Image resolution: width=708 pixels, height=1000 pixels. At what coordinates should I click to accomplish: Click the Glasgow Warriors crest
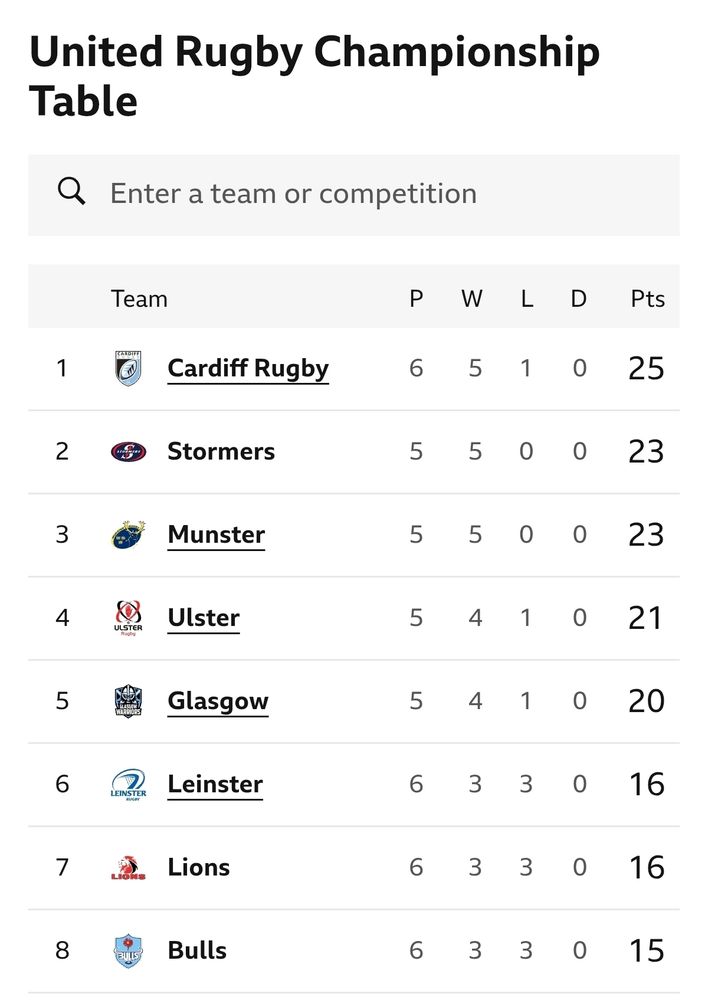click(128, 701)
